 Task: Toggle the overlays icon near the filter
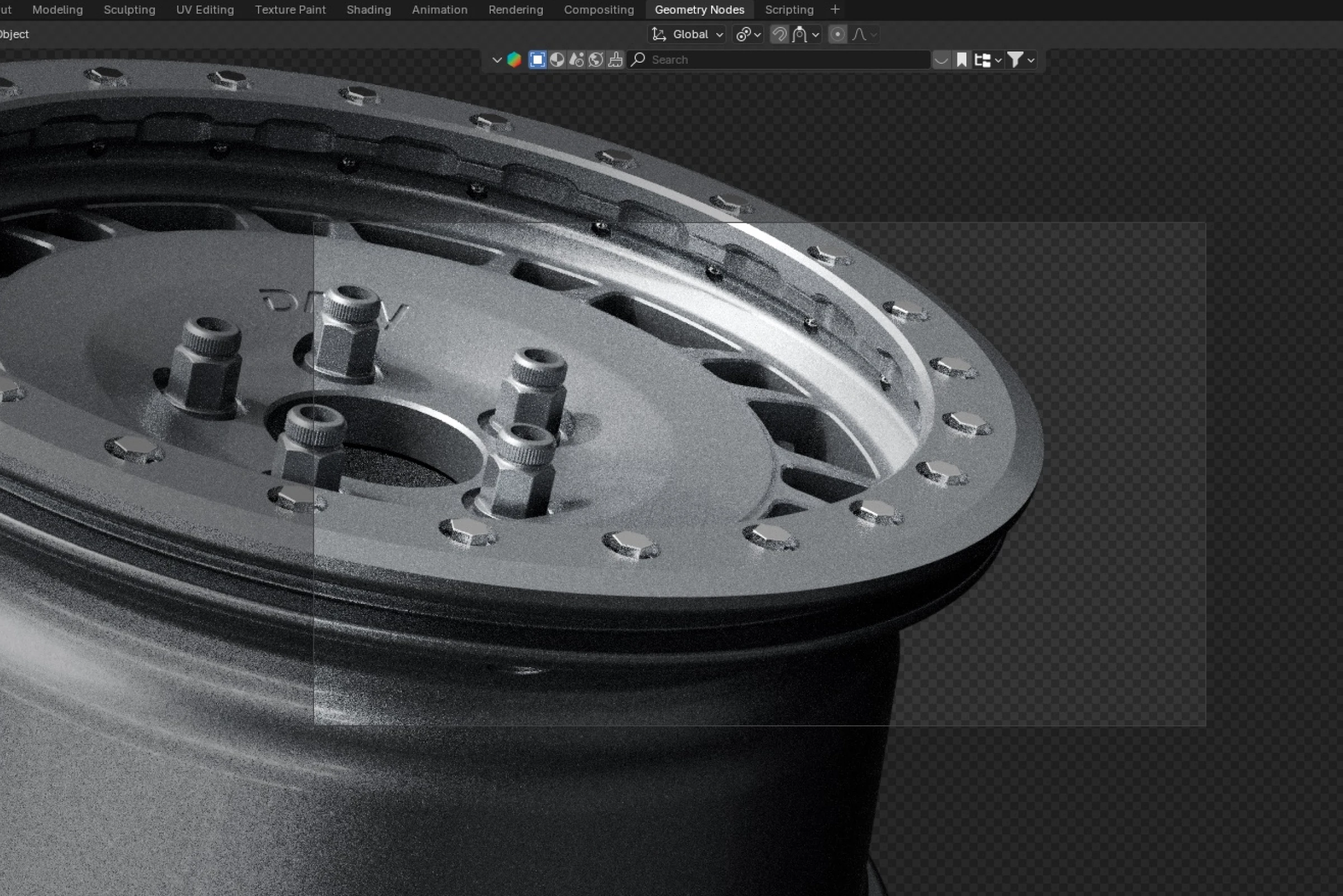[941, 59]
